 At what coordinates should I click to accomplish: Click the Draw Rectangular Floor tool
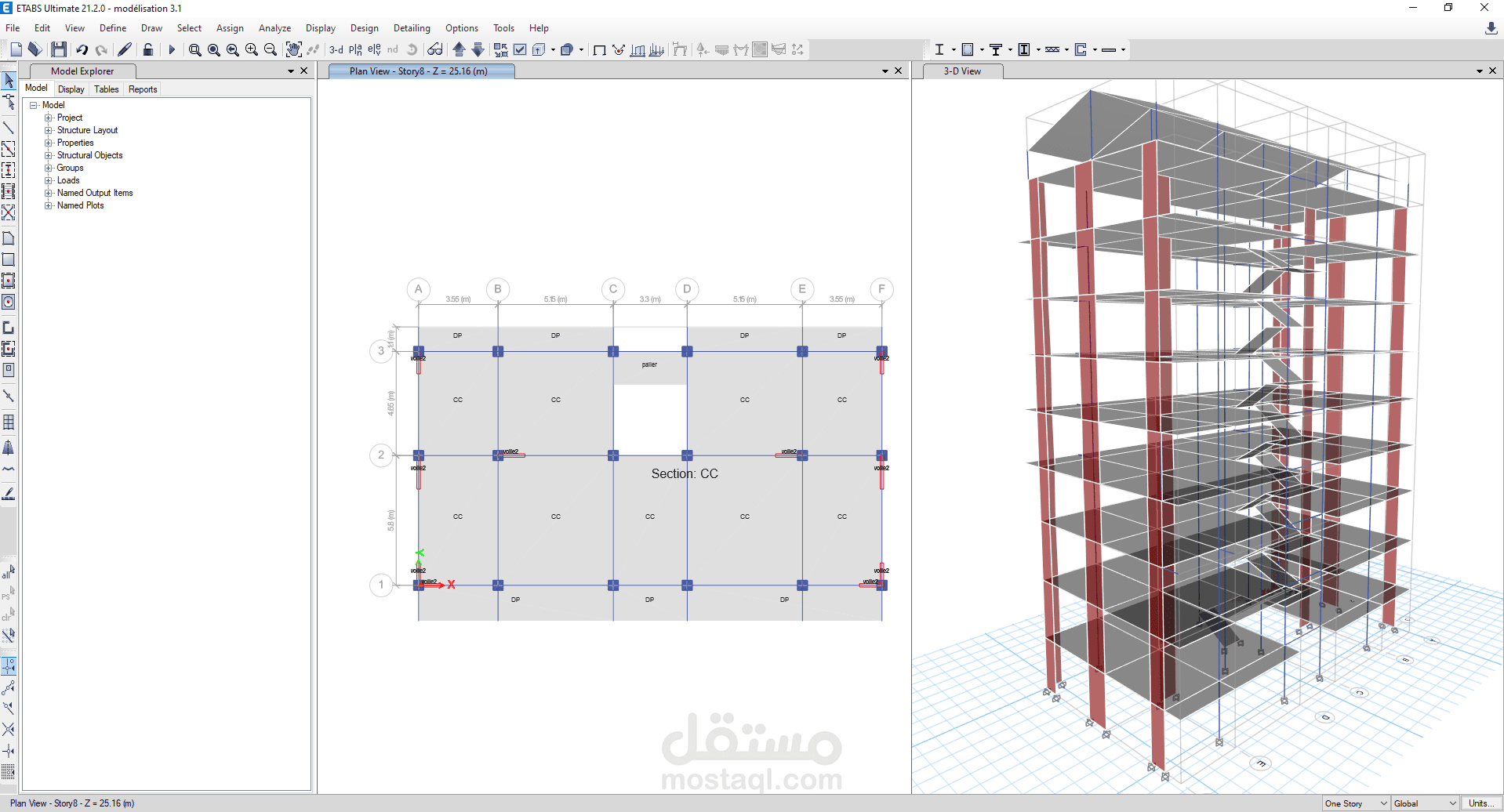(9, 259)
